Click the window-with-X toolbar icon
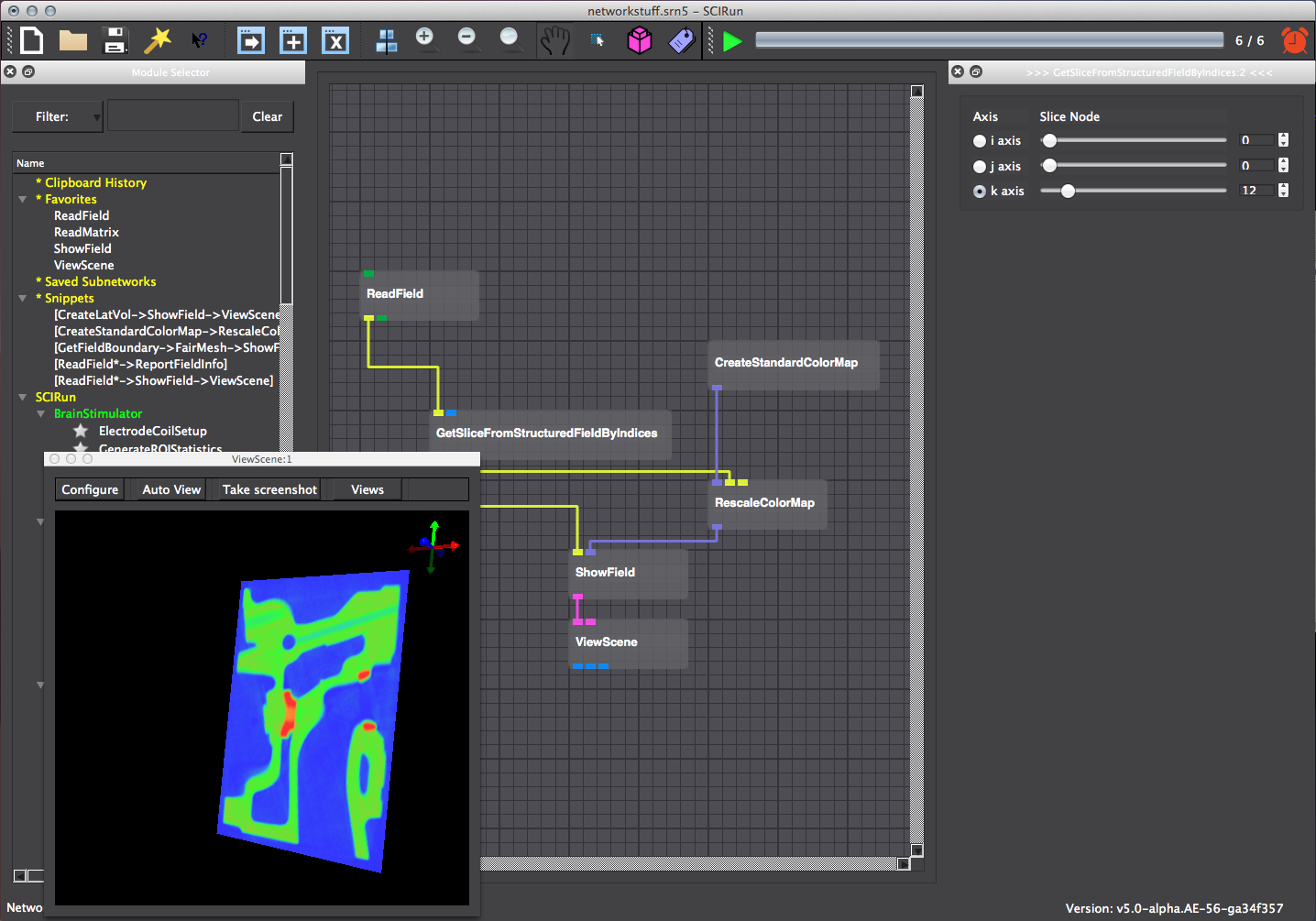 coord(335,40)
